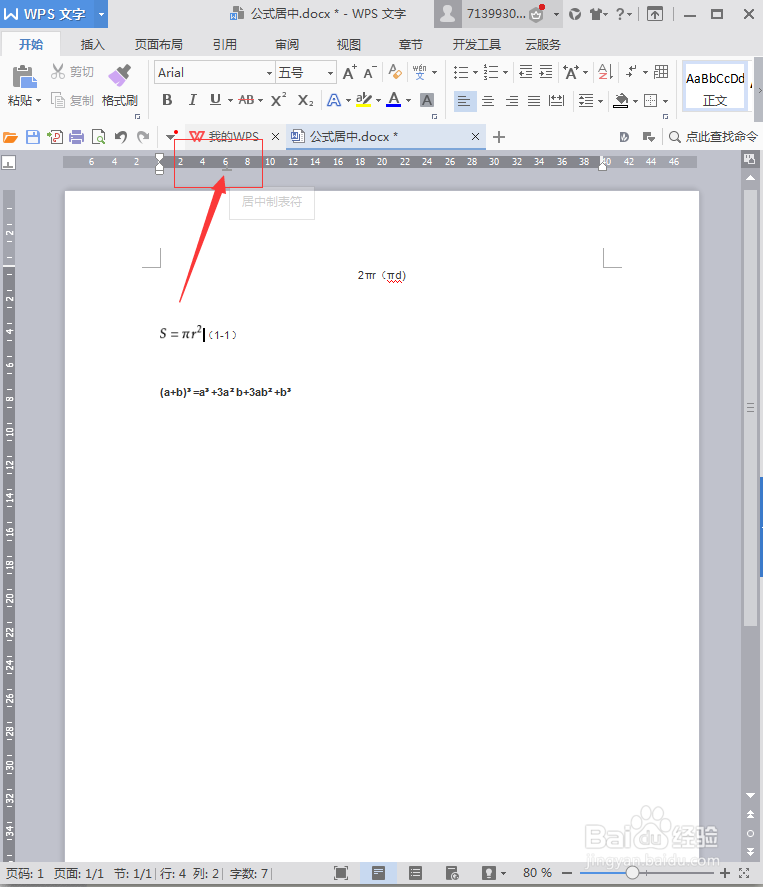Screen dimensions: 763x887
Task: Open file with folder icon
Action: pyautogui.click(x=10, y=137)
